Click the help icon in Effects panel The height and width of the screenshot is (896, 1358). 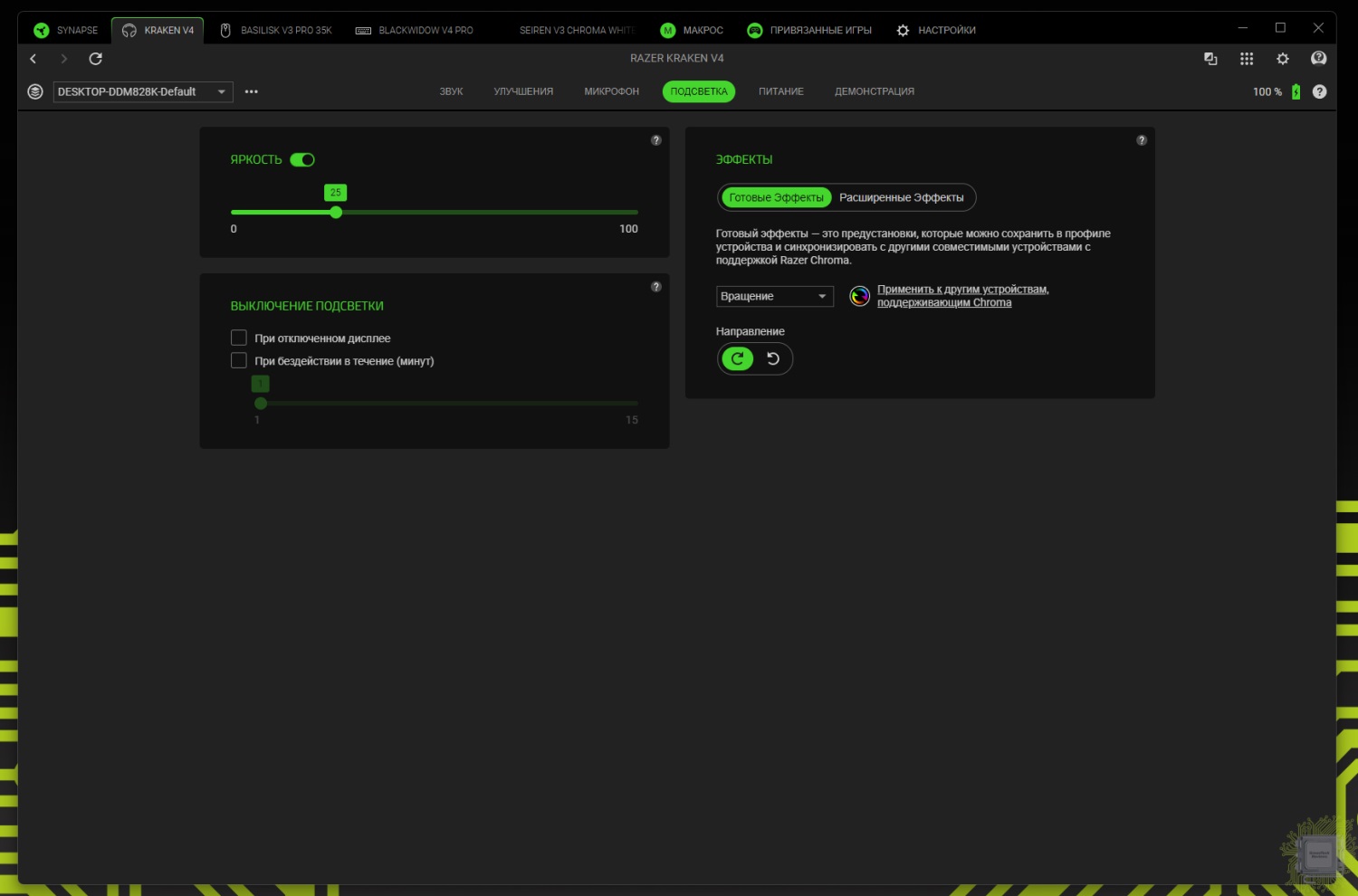point(1142,140)
